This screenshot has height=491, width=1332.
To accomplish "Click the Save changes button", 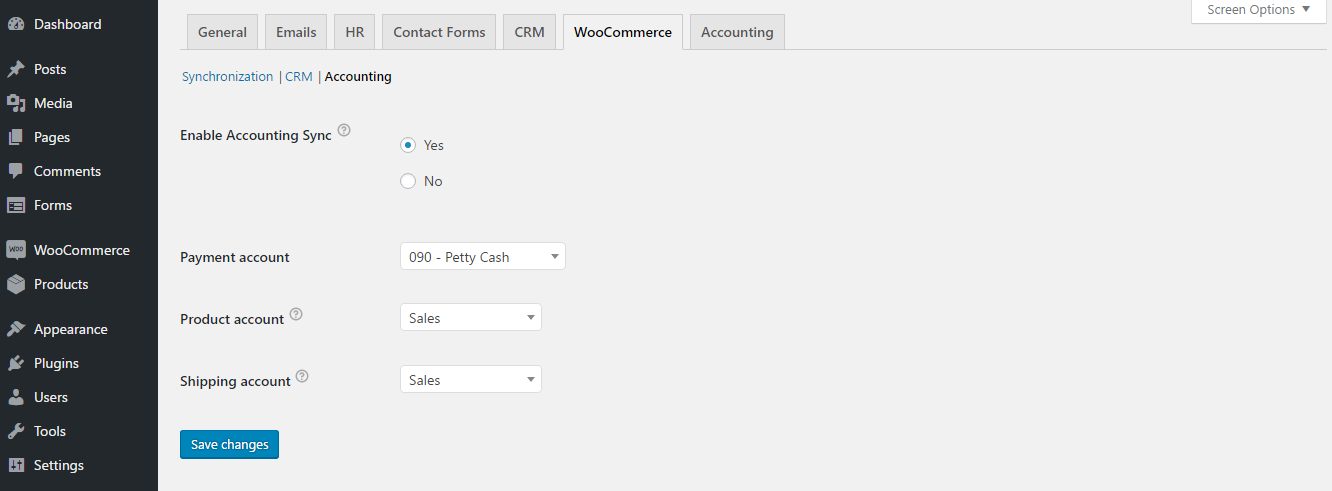I will (229, 444).
